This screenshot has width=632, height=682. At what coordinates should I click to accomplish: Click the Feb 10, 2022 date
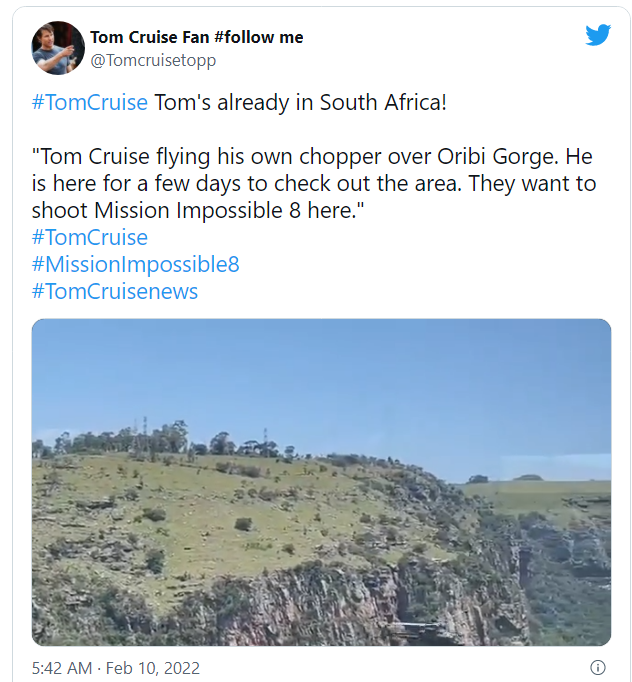point(153,668)
